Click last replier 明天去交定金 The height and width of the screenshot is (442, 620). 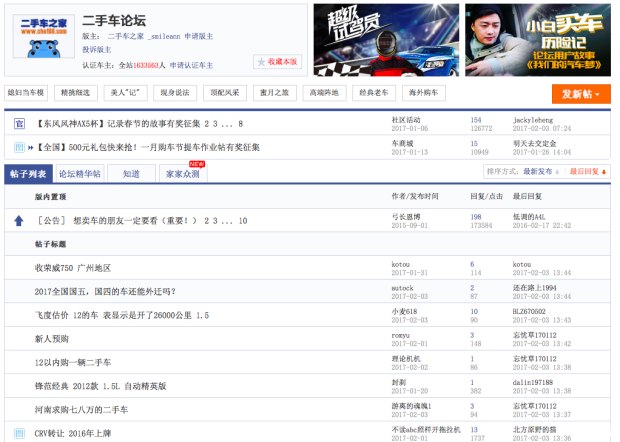point(535,144)
